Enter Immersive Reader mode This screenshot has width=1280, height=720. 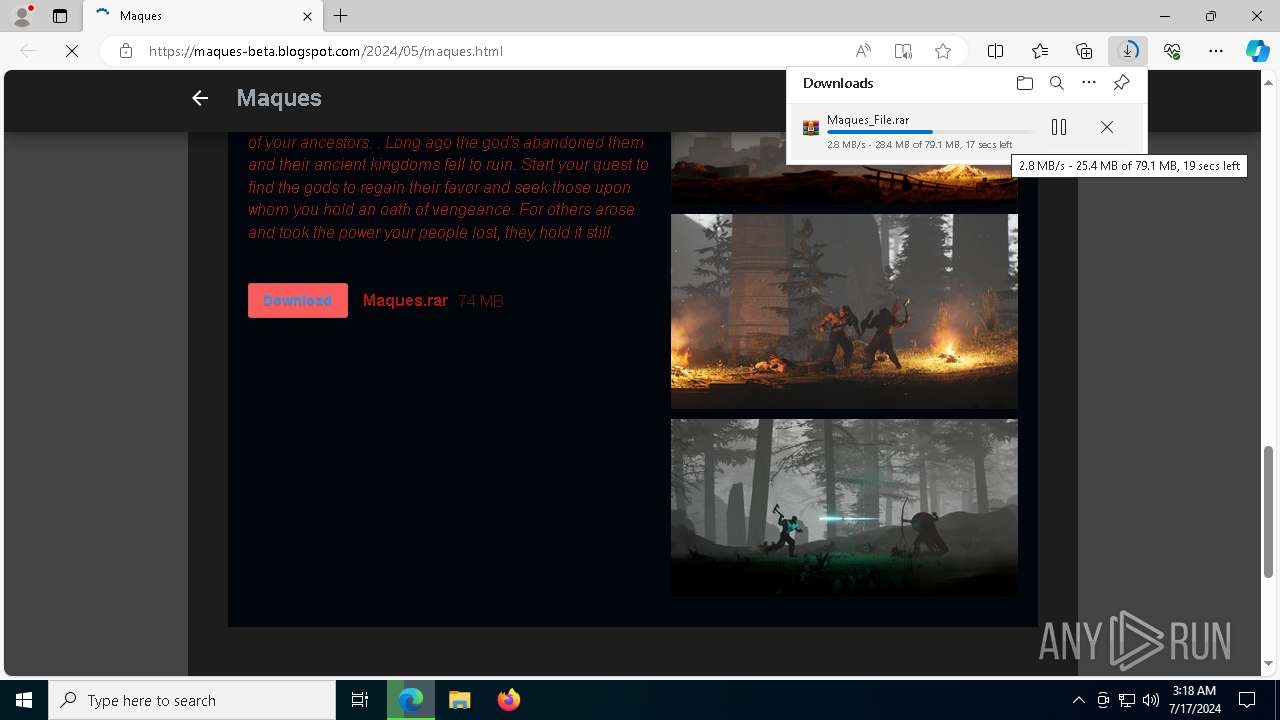coord(903,51)
